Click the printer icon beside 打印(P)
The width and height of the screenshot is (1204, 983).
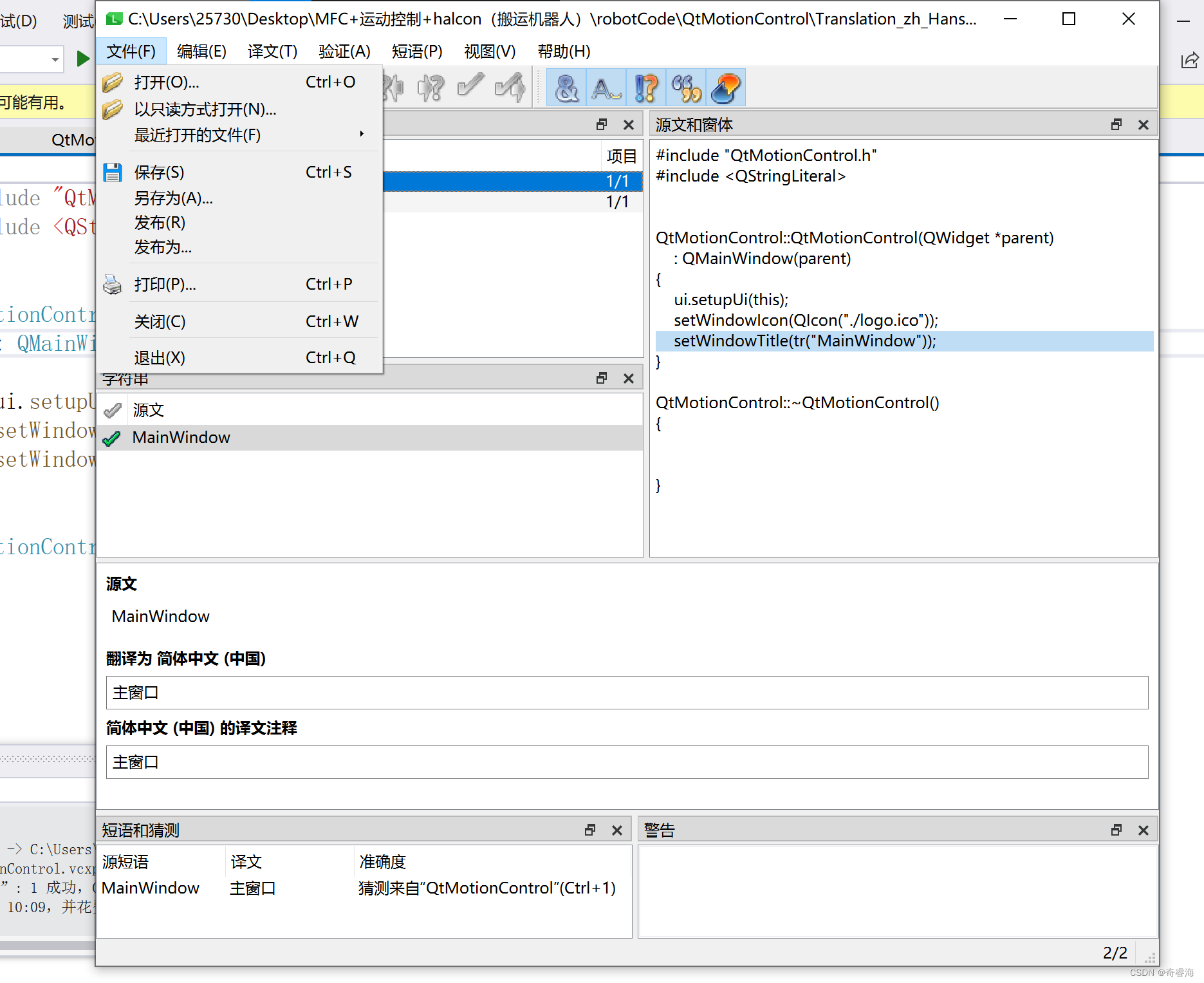coord(113,285)
